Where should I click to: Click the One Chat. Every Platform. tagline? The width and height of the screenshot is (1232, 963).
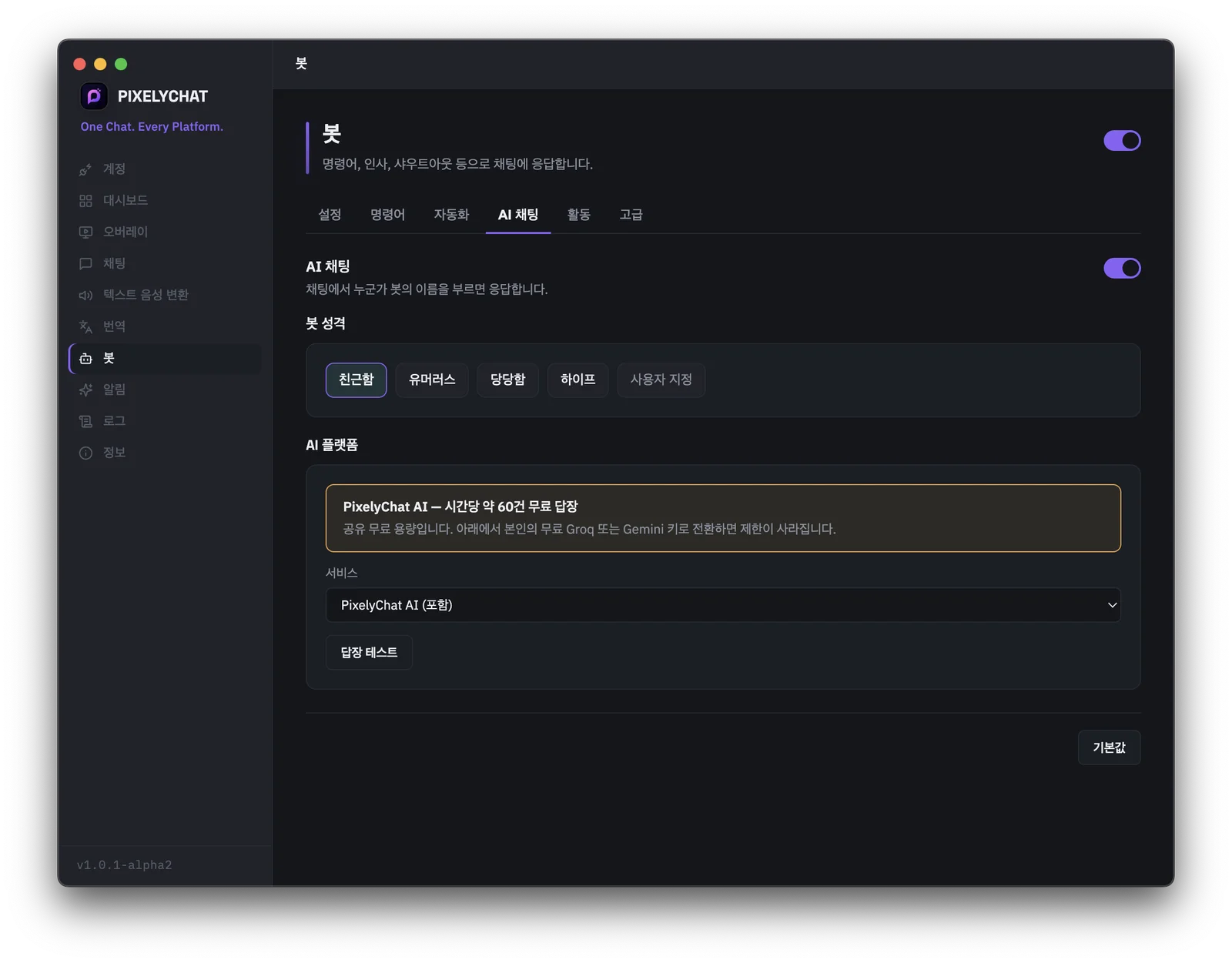[152, 127]
